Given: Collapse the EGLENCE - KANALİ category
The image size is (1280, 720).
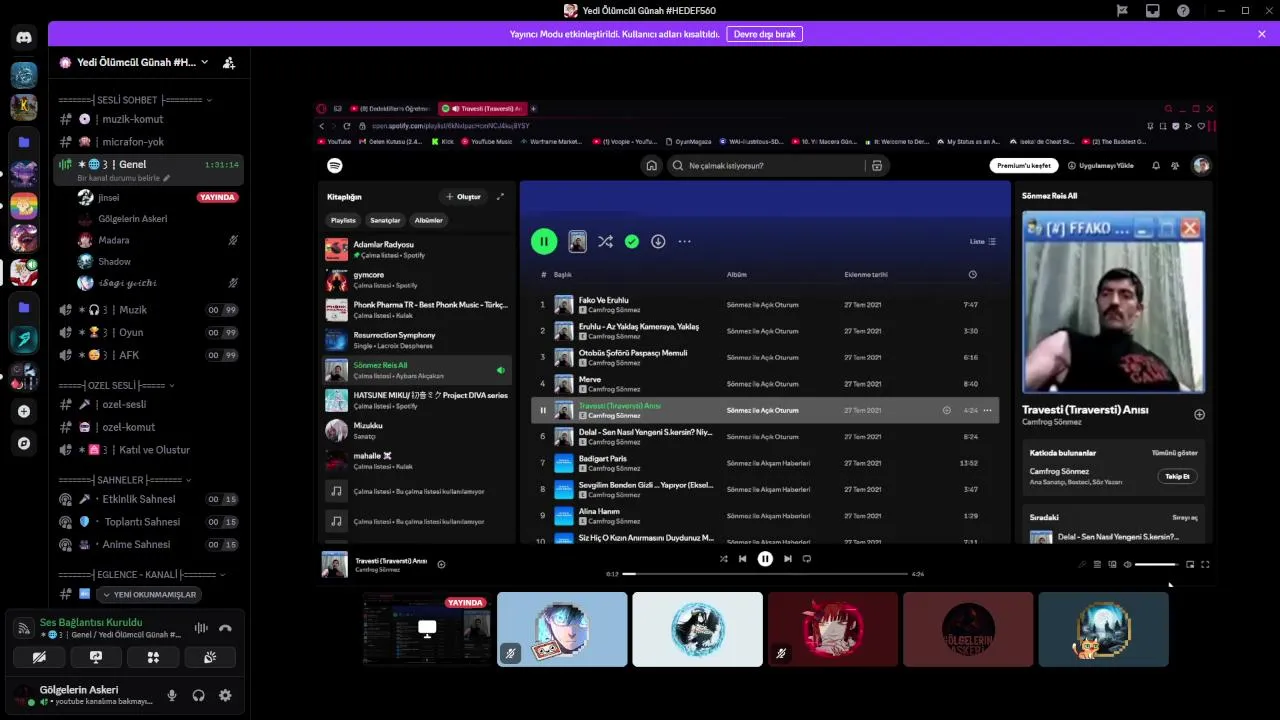Looking at the screenshot, I should click(142, 575).
